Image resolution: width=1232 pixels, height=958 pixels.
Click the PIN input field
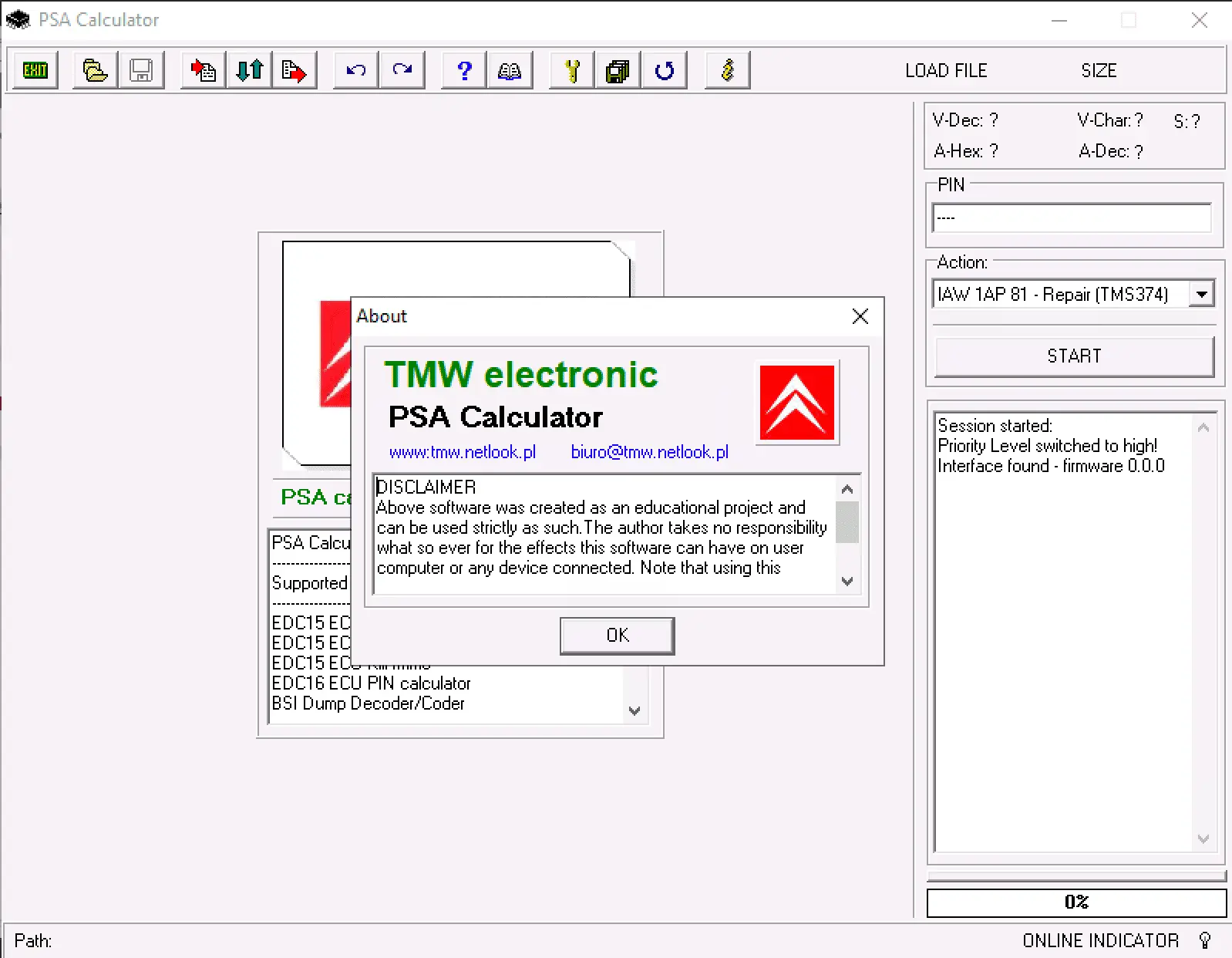pyautogui.click(x=1072, y=218)
